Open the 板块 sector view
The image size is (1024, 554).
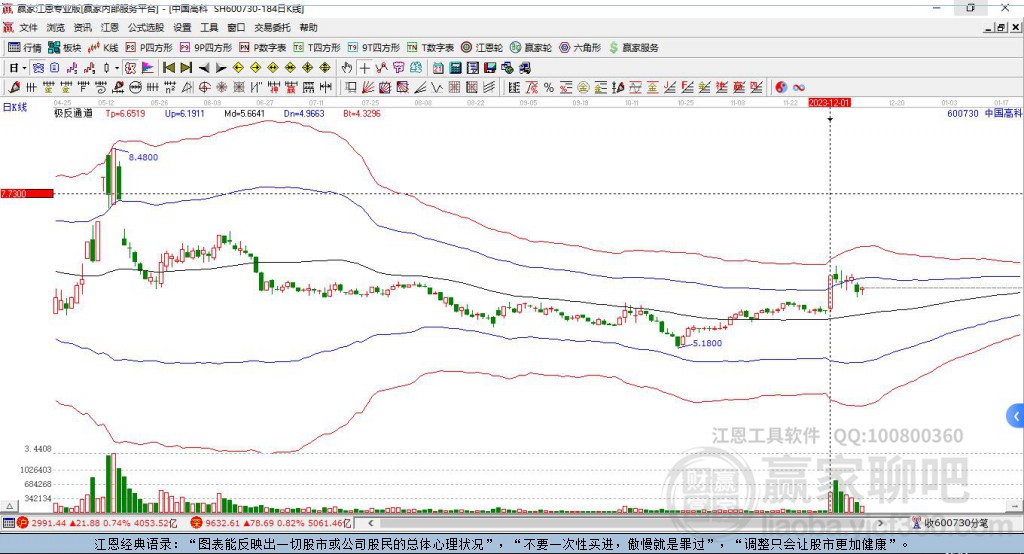point(65,48)
